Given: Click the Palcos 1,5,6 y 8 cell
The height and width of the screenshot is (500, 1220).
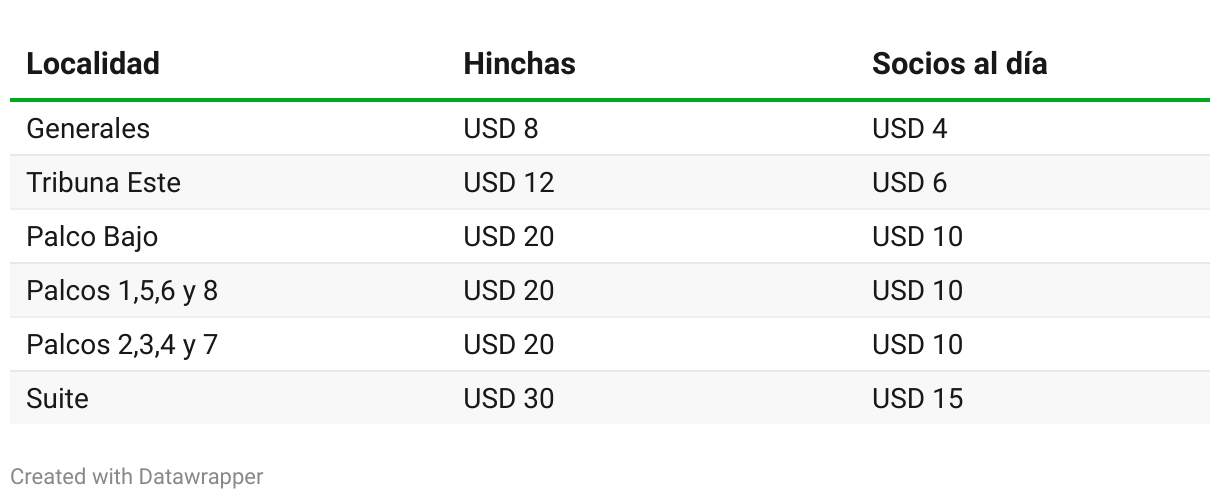Looking at the screenshot, I should (x=122, y=291).
